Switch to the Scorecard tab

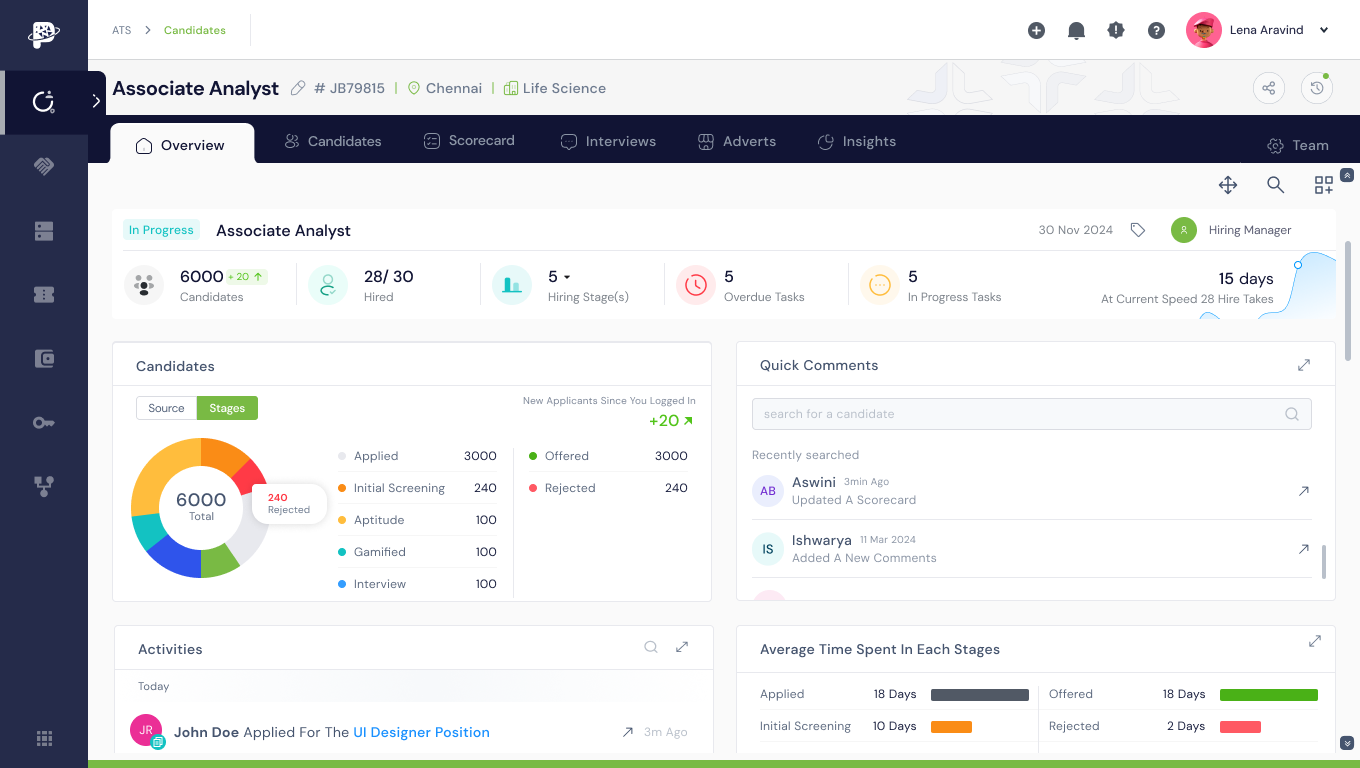(x=469, y=141)
